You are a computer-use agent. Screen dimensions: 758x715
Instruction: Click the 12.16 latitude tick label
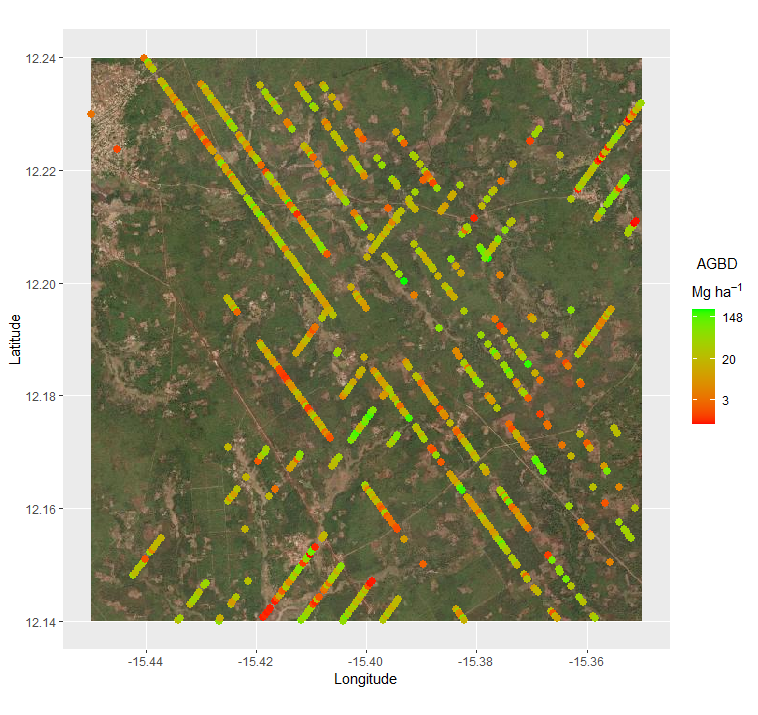tap(40, 509)
